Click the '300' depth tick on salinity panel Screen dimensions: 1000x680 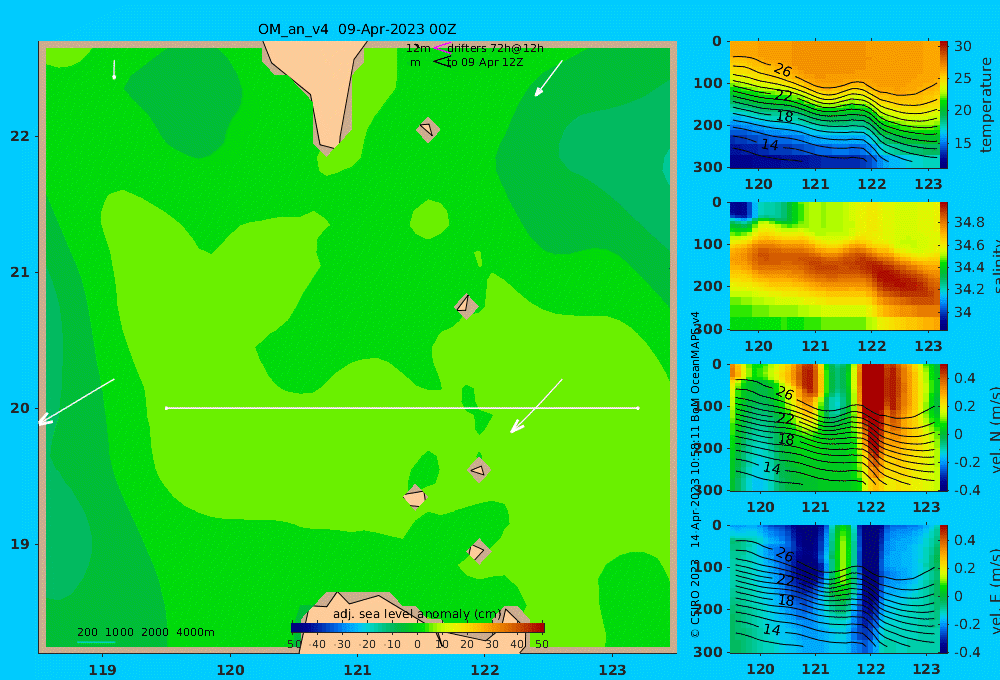708,329
